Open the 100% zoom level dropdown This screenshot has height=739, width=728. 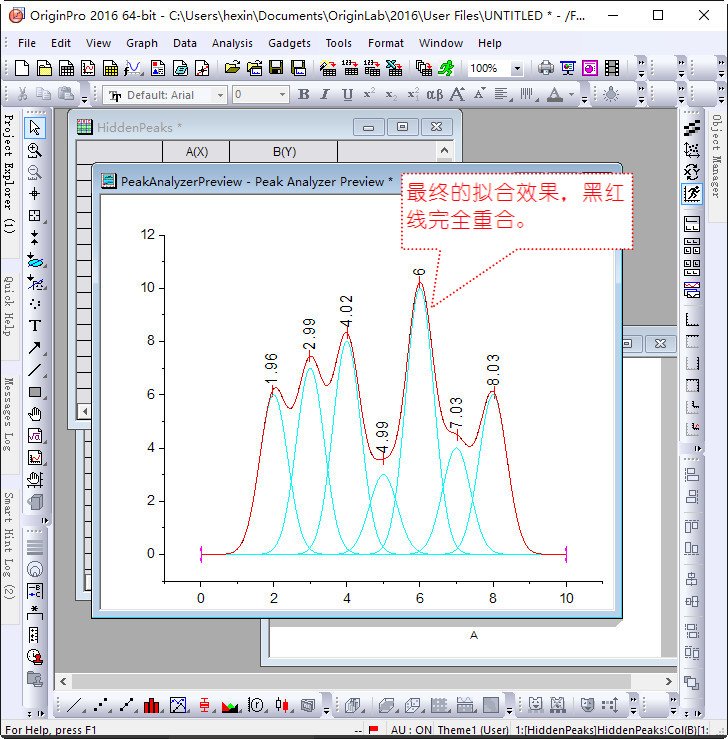pyautogui.click(x=516, y=69)
